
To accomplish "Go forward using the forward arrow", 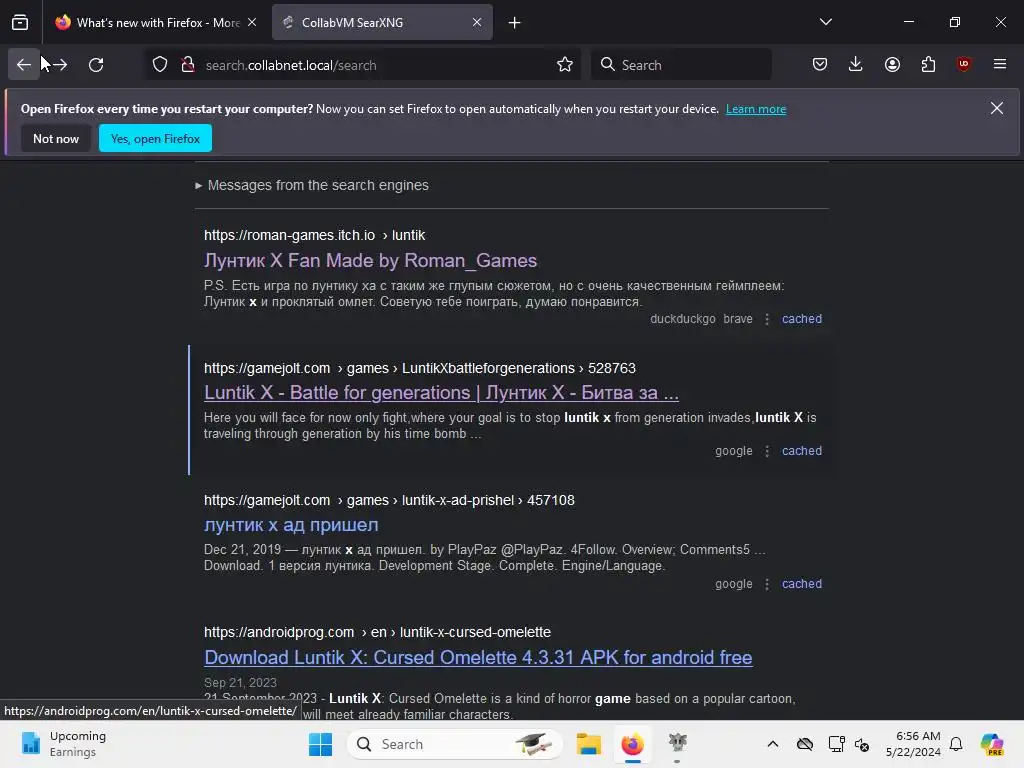I will (59, 65).
